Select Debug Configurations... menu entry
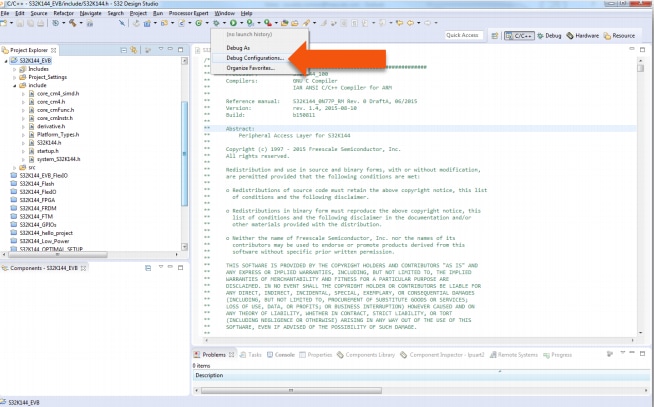Screen dimensions: 654x407 click(x=255, y=57)
